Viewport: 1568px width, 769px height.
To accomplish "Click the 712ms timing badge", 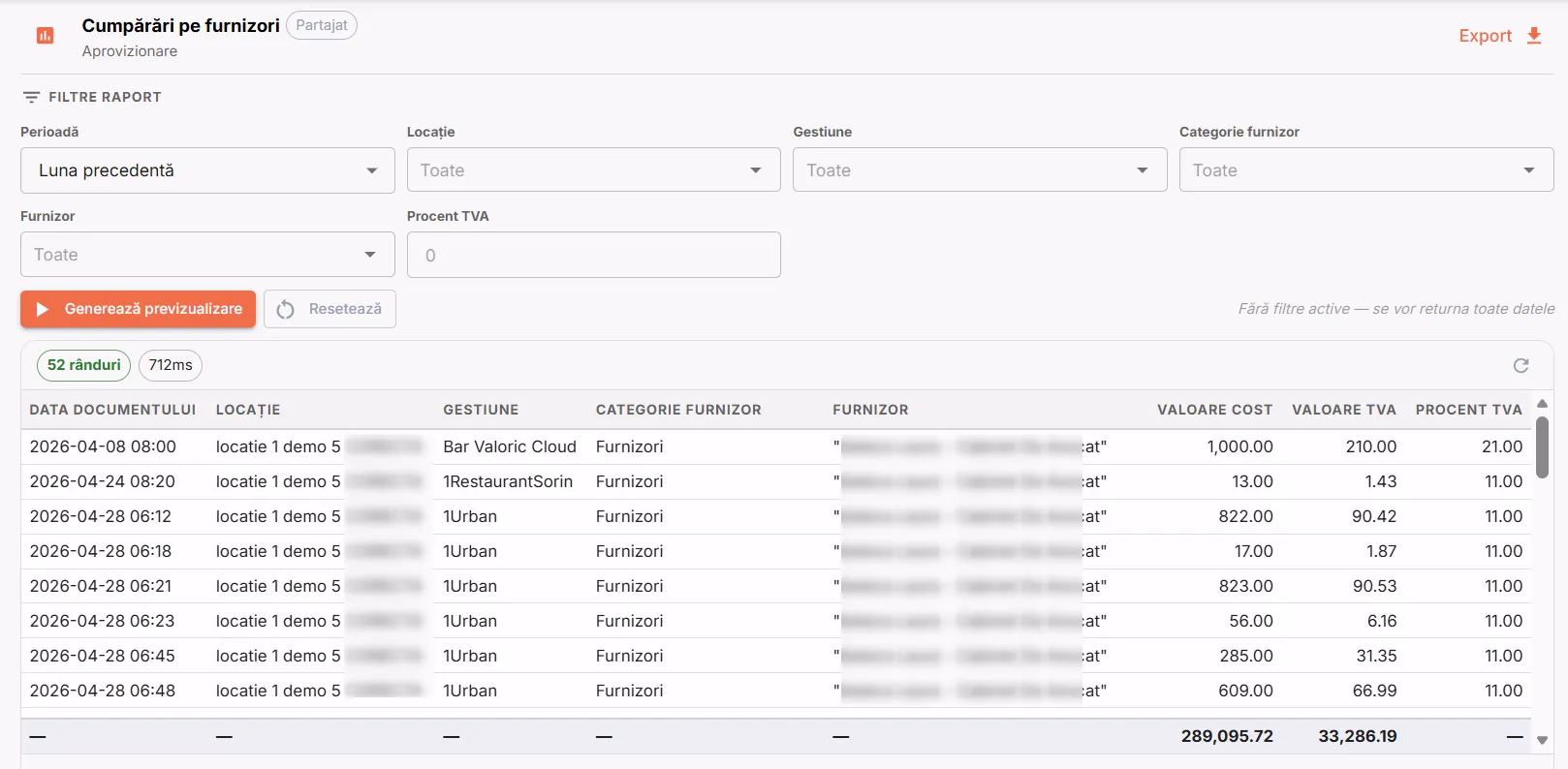I will click(x=171, y=365).
